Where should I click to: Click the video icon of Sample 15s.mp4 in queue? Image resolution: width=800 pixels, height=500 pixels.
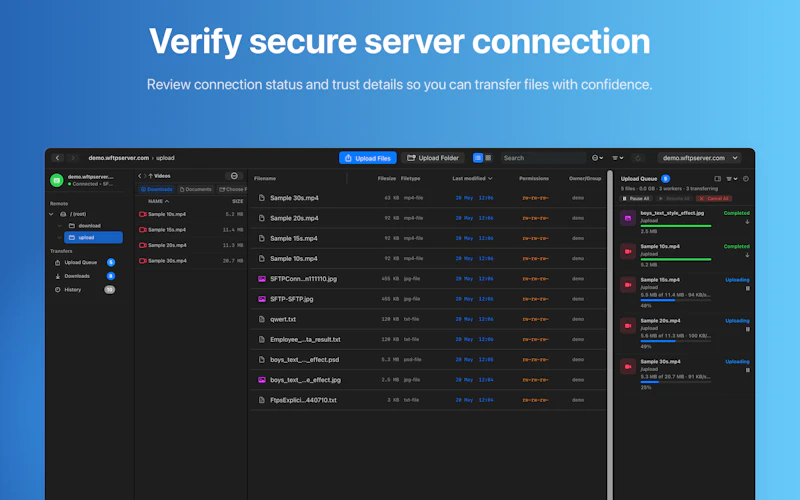coord(628,285)
